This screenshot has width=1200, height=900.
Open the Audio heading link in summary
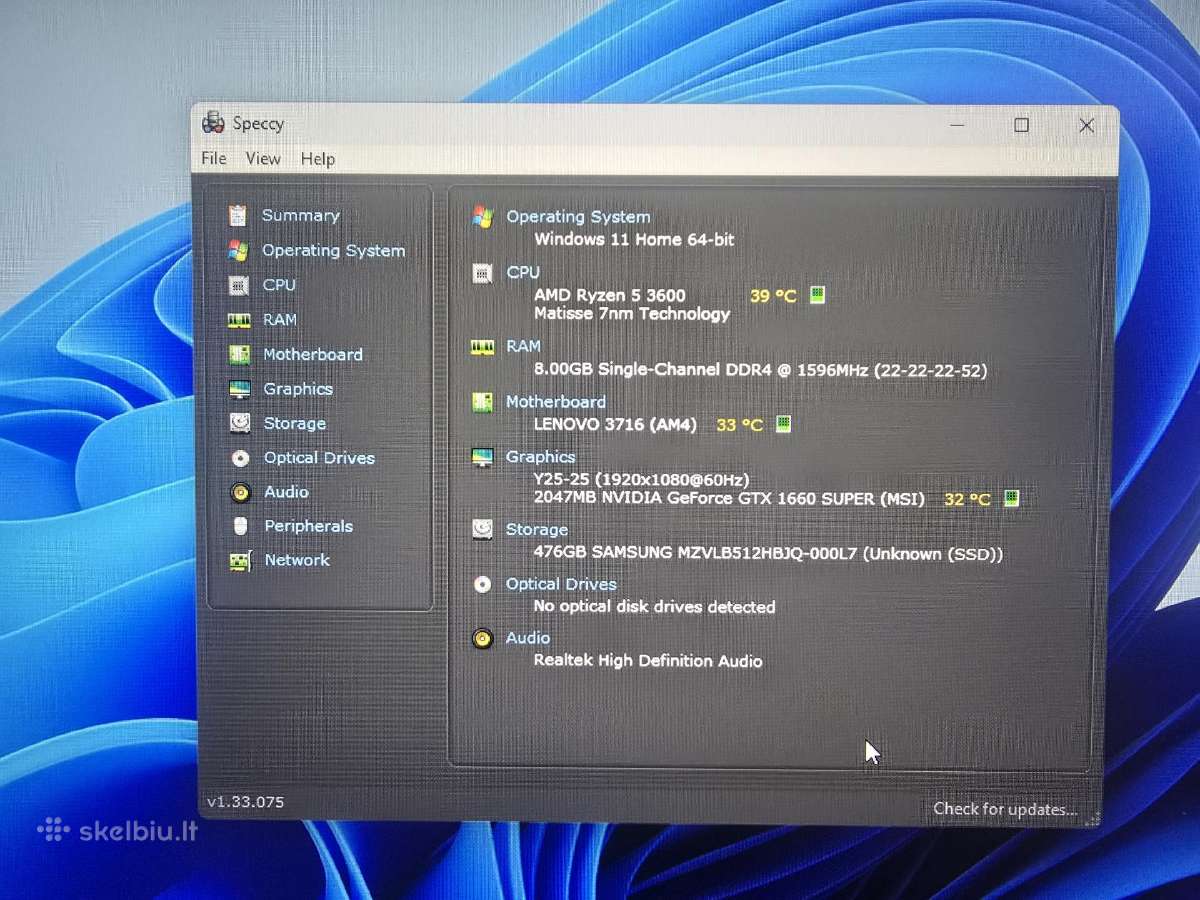click(x=528, y=638)
